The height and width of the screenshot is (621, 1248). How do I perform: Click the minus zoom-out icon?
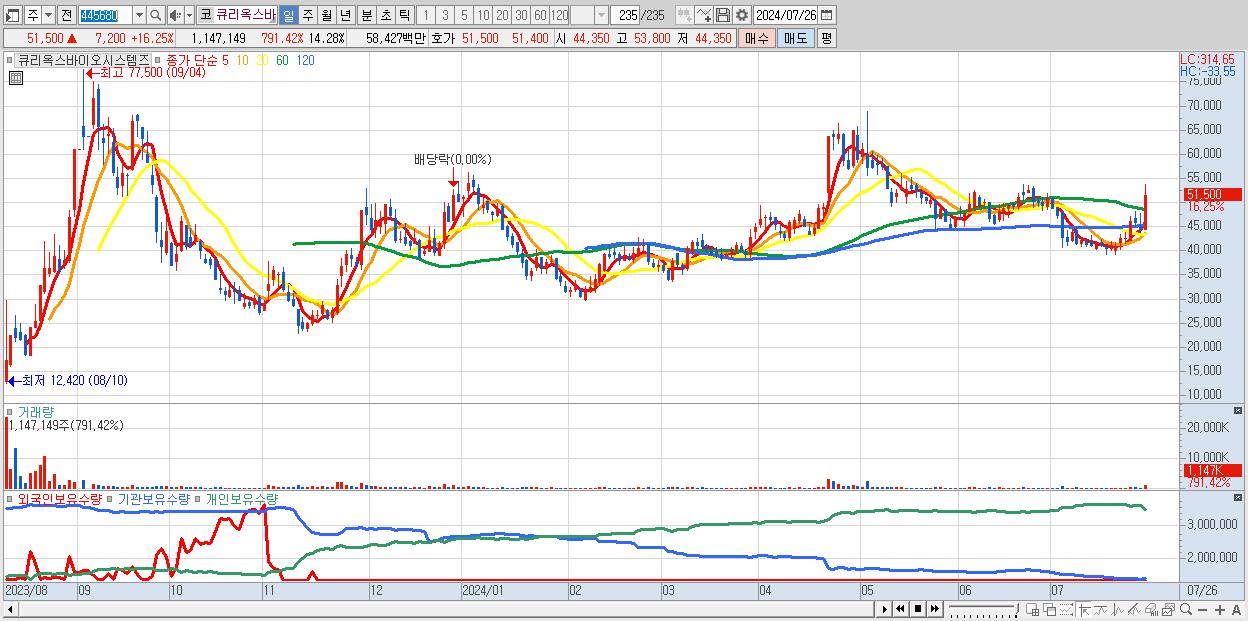coord(1203,610)
